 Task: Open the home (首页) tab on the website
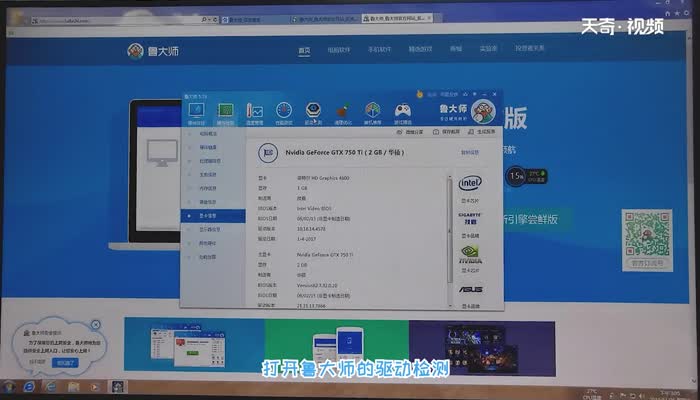304,50
